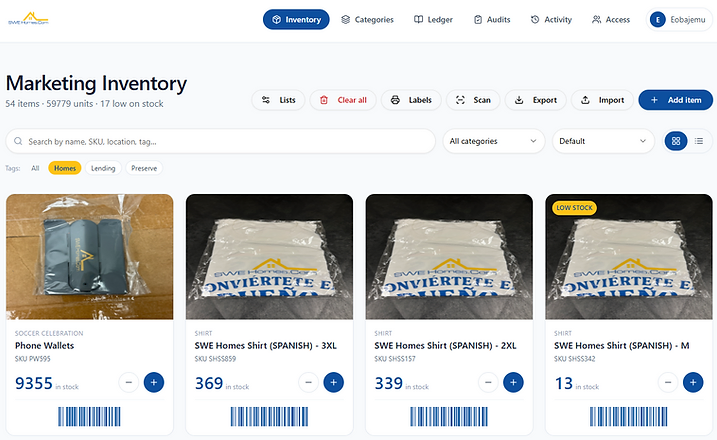Image resolution: width=717 pixels, height=440 pixels.
Task: Go to the Categories tab
Action: 367,20
